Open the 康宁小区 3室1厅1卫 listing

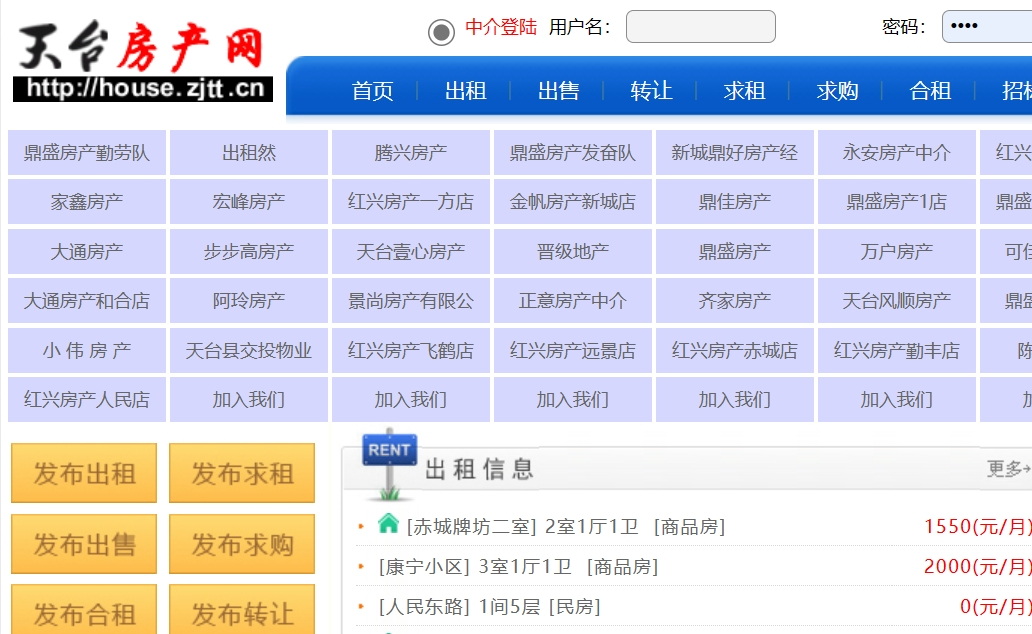[519, 566]
